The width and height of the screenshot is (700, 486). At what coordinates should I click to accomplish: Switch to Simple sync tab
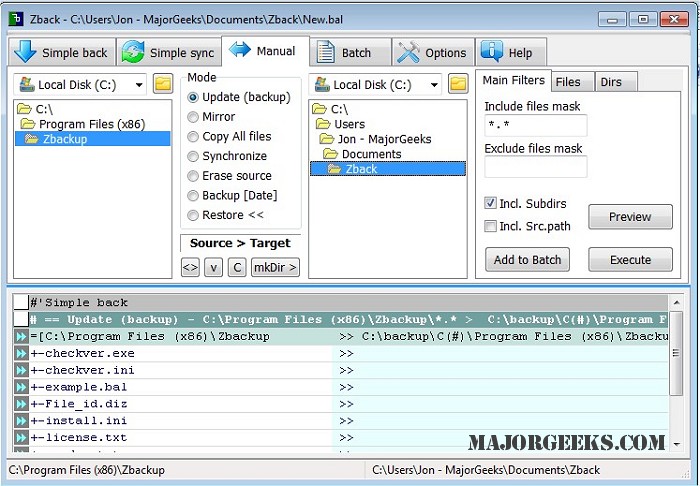tap(169, 52)
